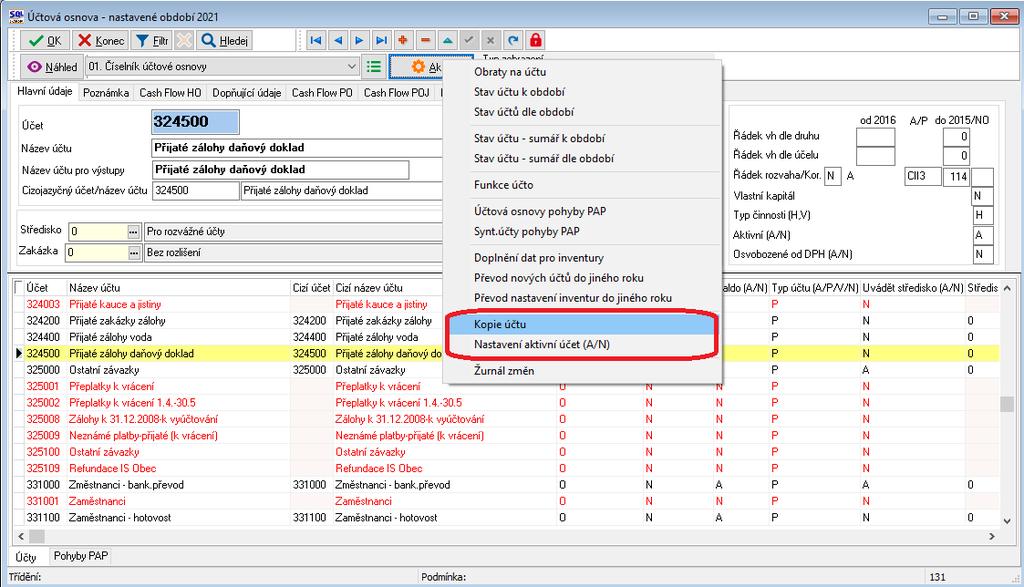Click Název účtu pro výstupy field
The height and width of the screenshot is (587, 1024).
pyautogui.click(x=280, y=170)
